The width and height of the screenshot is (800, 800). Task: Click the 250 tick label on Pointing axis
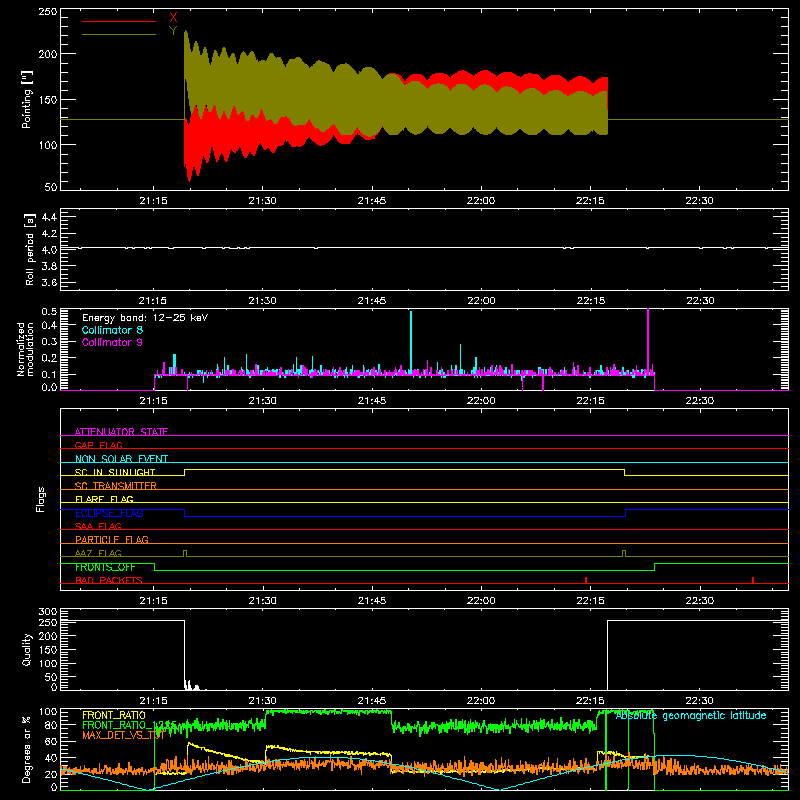tap(48, 11)
